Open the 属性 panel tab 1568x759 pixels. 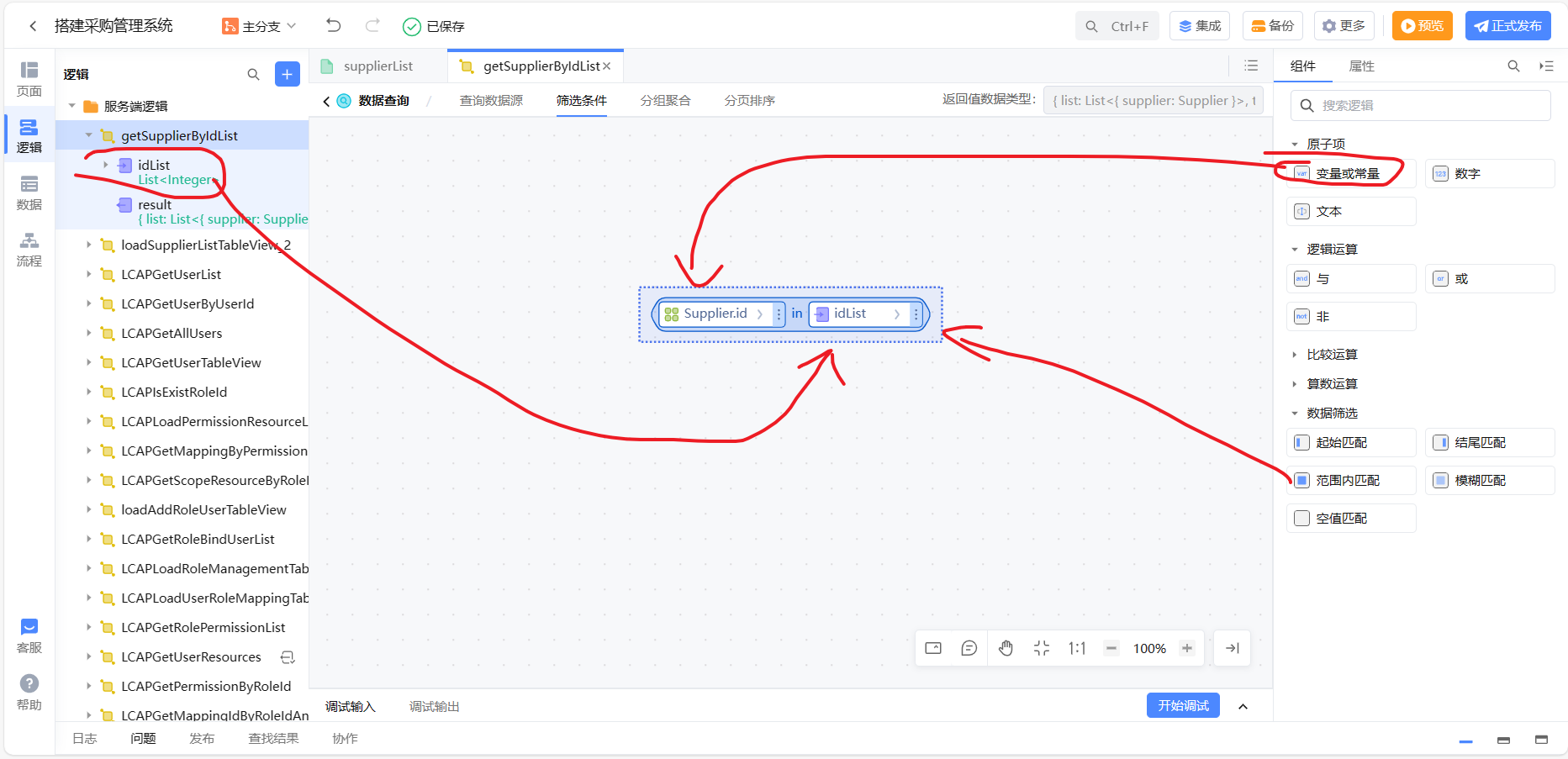pyautogui.click(x=1361, y=66)
